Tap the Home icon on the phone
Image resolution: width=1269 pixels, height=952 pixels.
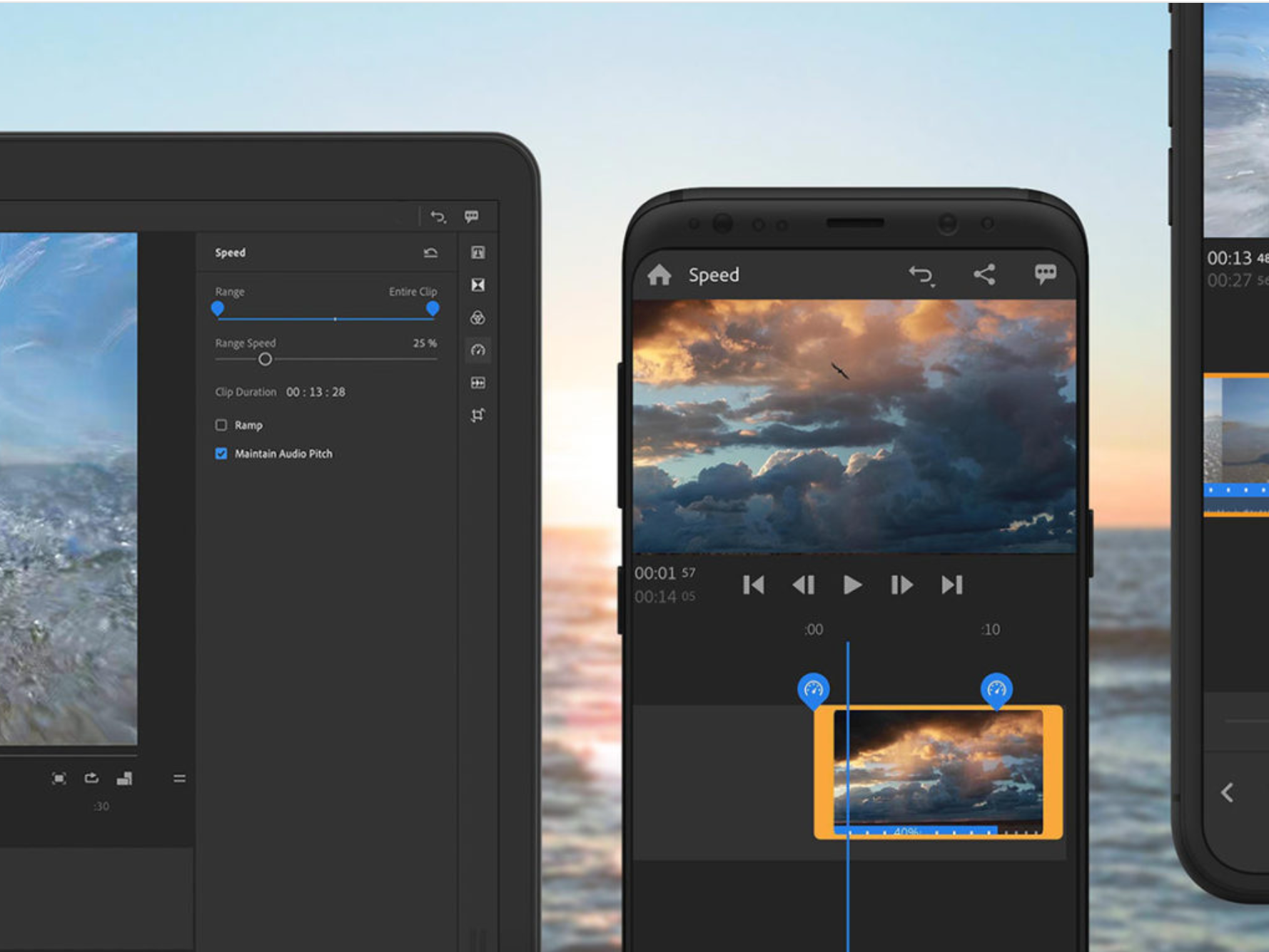659,275
